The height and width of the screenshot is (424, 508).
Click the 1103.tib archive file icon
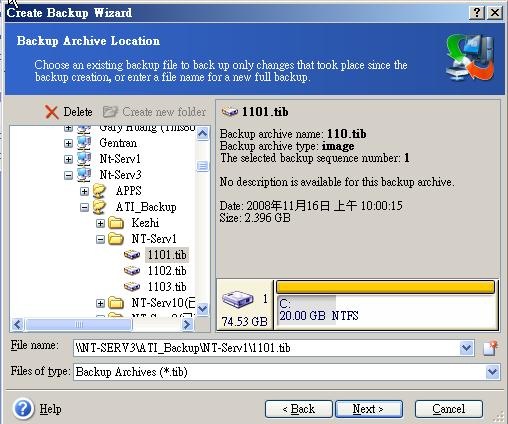[132, 287]
